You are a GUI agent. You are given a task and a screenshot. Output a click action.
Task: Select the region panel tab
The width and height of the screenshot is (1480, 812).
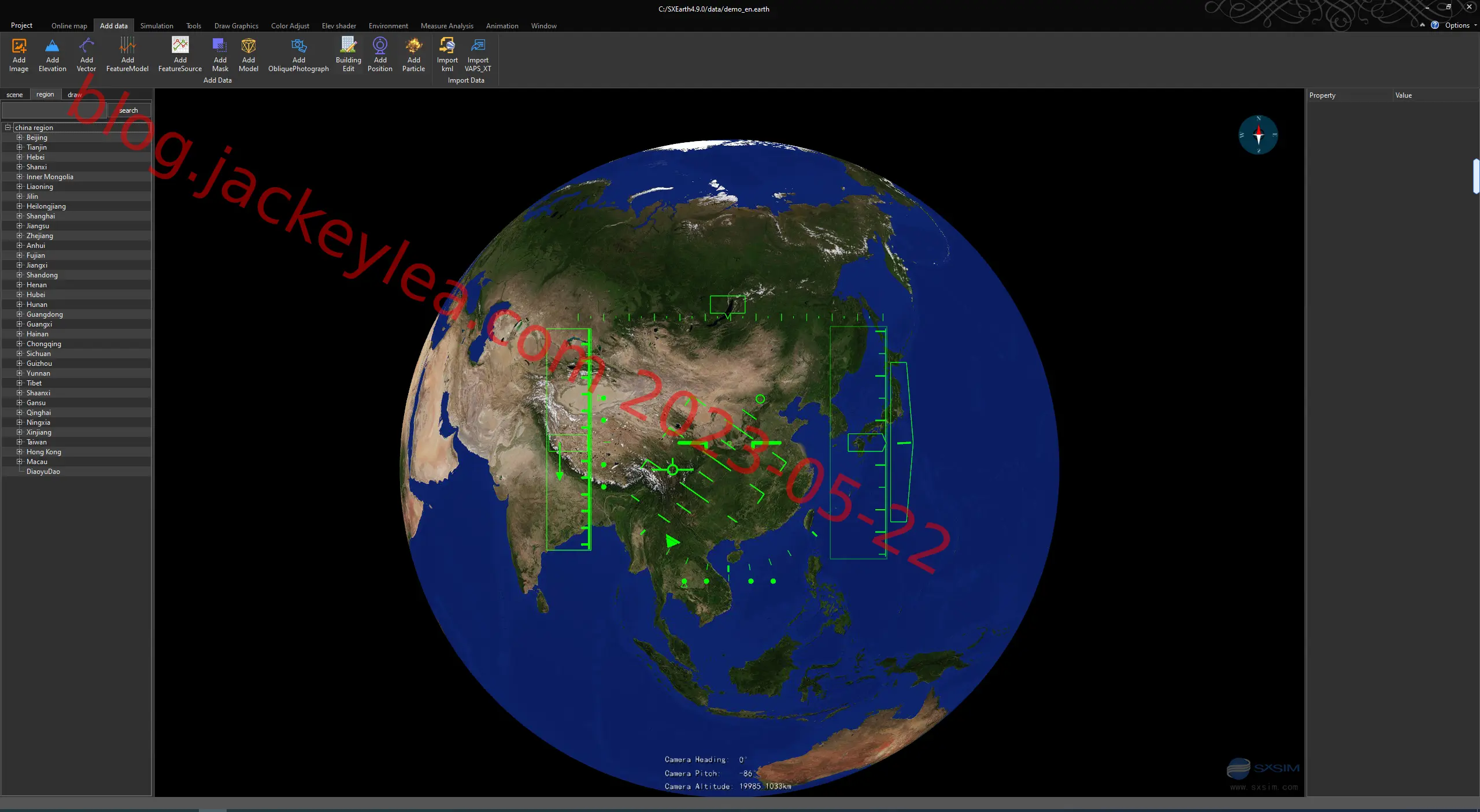pos(45,94)
